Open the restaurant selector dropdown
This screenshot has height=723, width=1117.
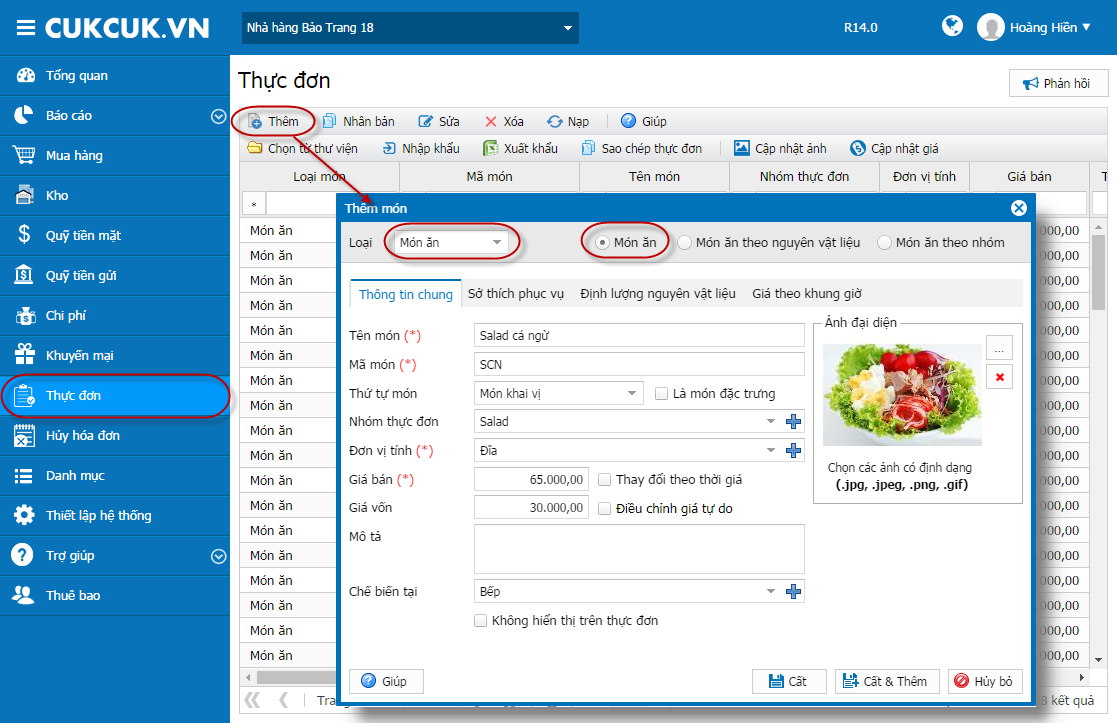point(410,28)
